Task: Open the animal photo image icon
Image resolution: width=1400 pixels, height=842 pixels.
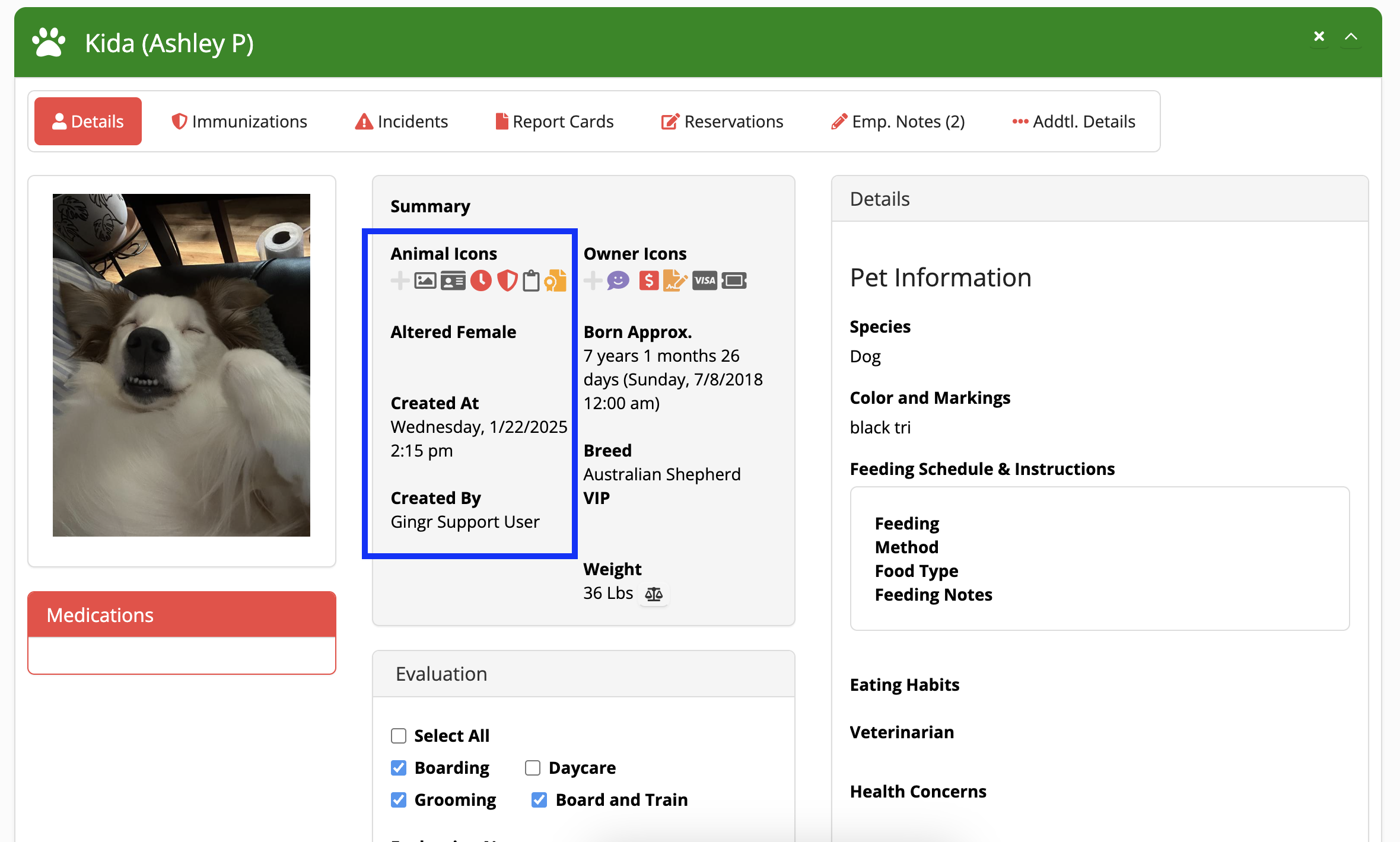Action: coord(425,280)
